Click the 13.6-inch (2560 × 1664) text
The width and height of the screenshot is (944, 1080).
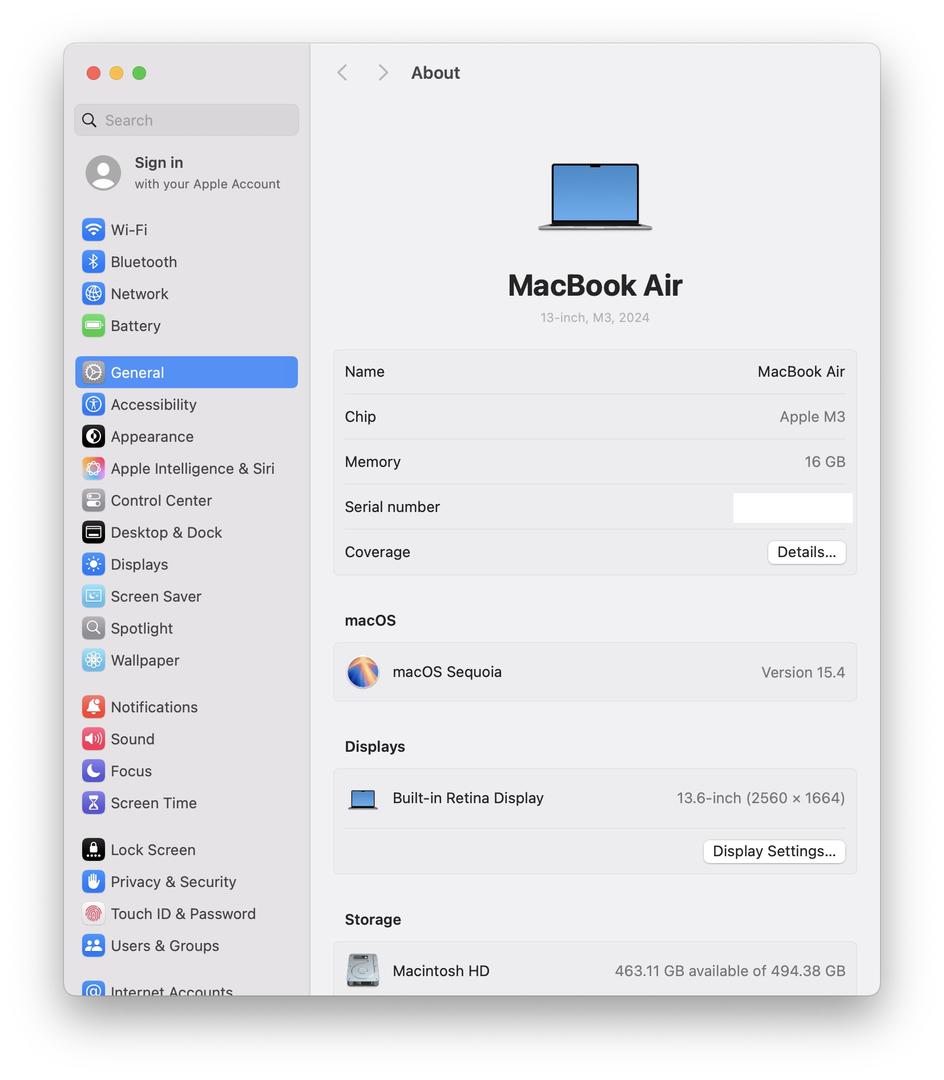pos(760,798)
